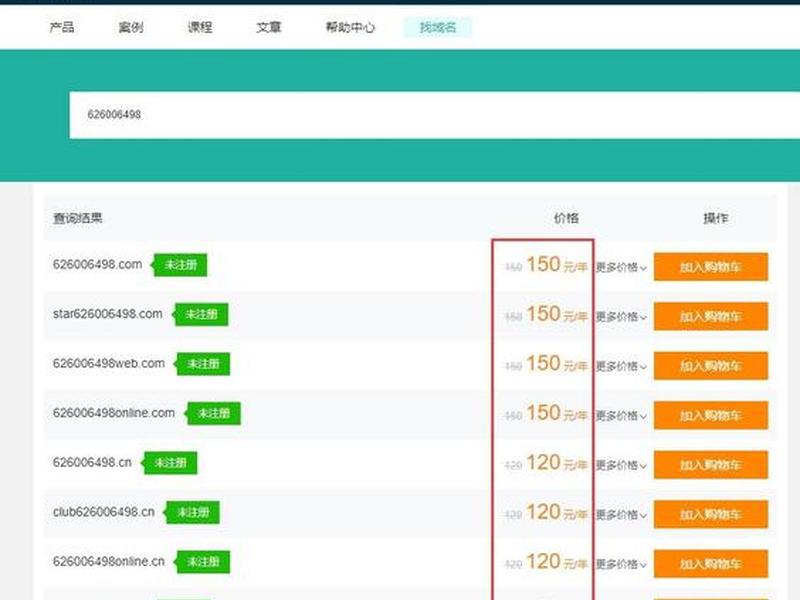This screenshot has width=800, height=600.
Task: Click the domain name 626006498online.cn
Action: tap(109, 561)
